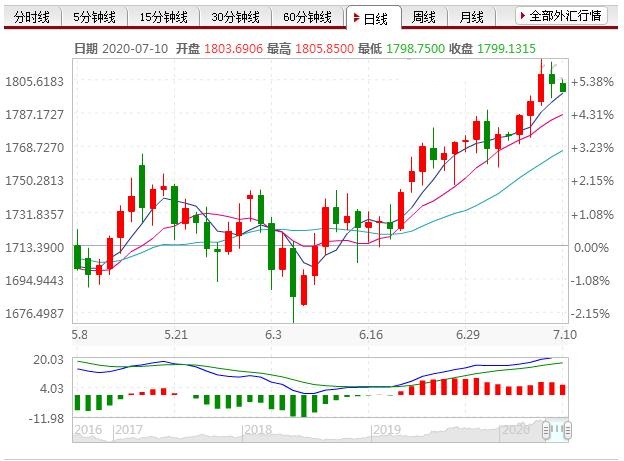This screenshot has width=624, height=461.
Task: Click the 最低 value 1798.7500
Action: coord(415,49)
